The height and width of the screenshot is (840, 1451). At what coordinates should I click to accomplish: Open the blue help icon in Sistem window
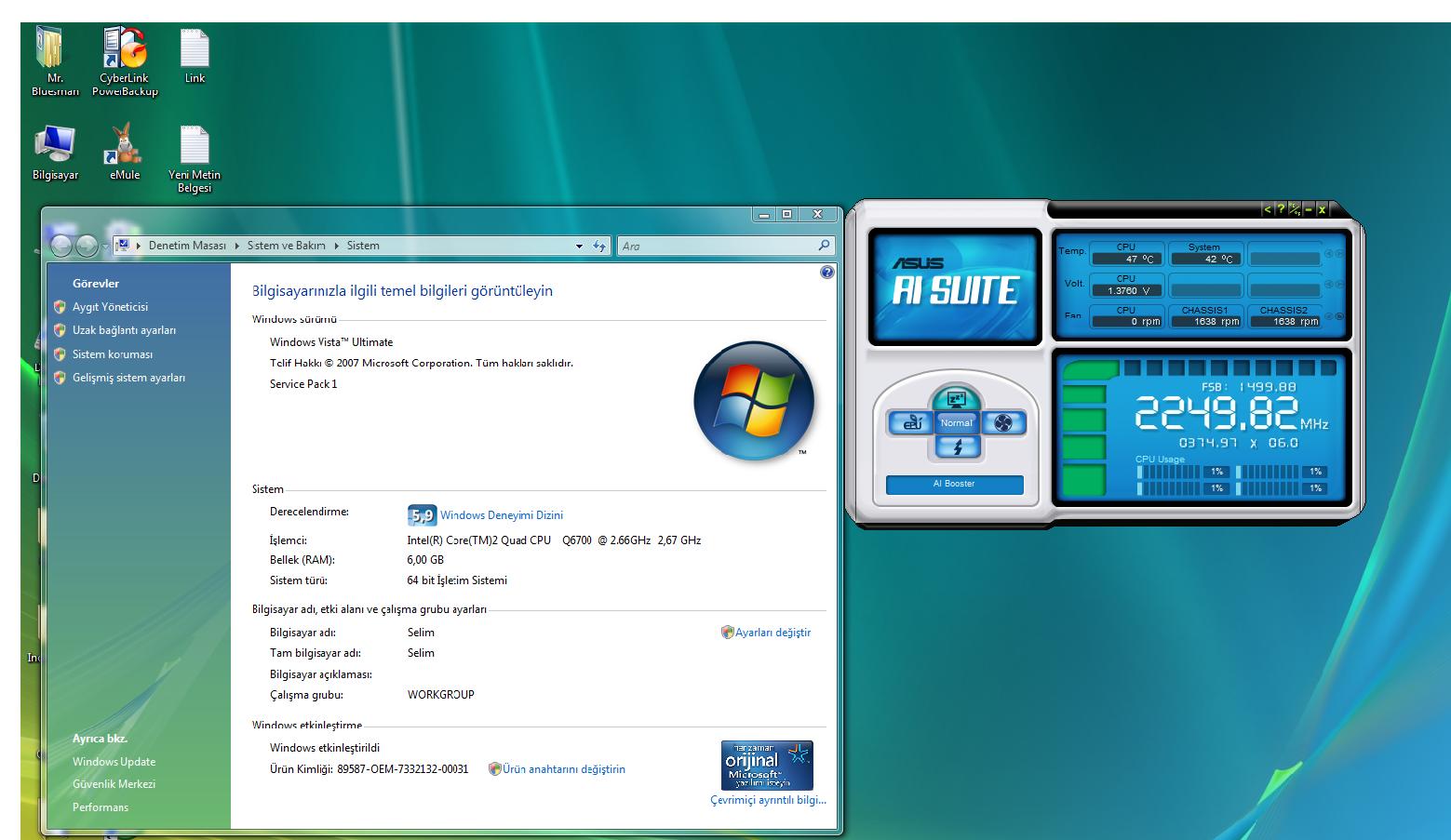(827, 272)
